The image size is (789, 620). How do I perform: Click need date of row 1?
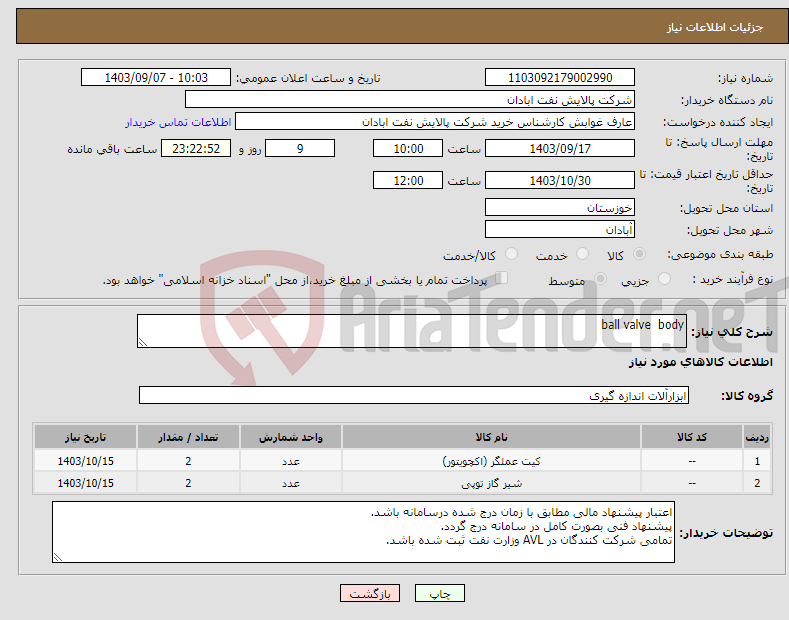[x=86, y=461]
